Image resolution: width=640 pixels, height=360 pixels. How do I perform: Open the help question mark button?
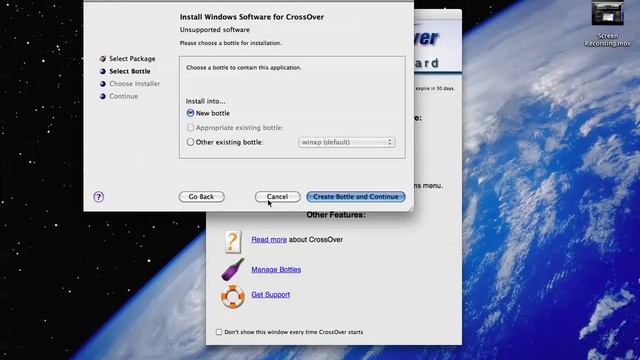point(98,197)
